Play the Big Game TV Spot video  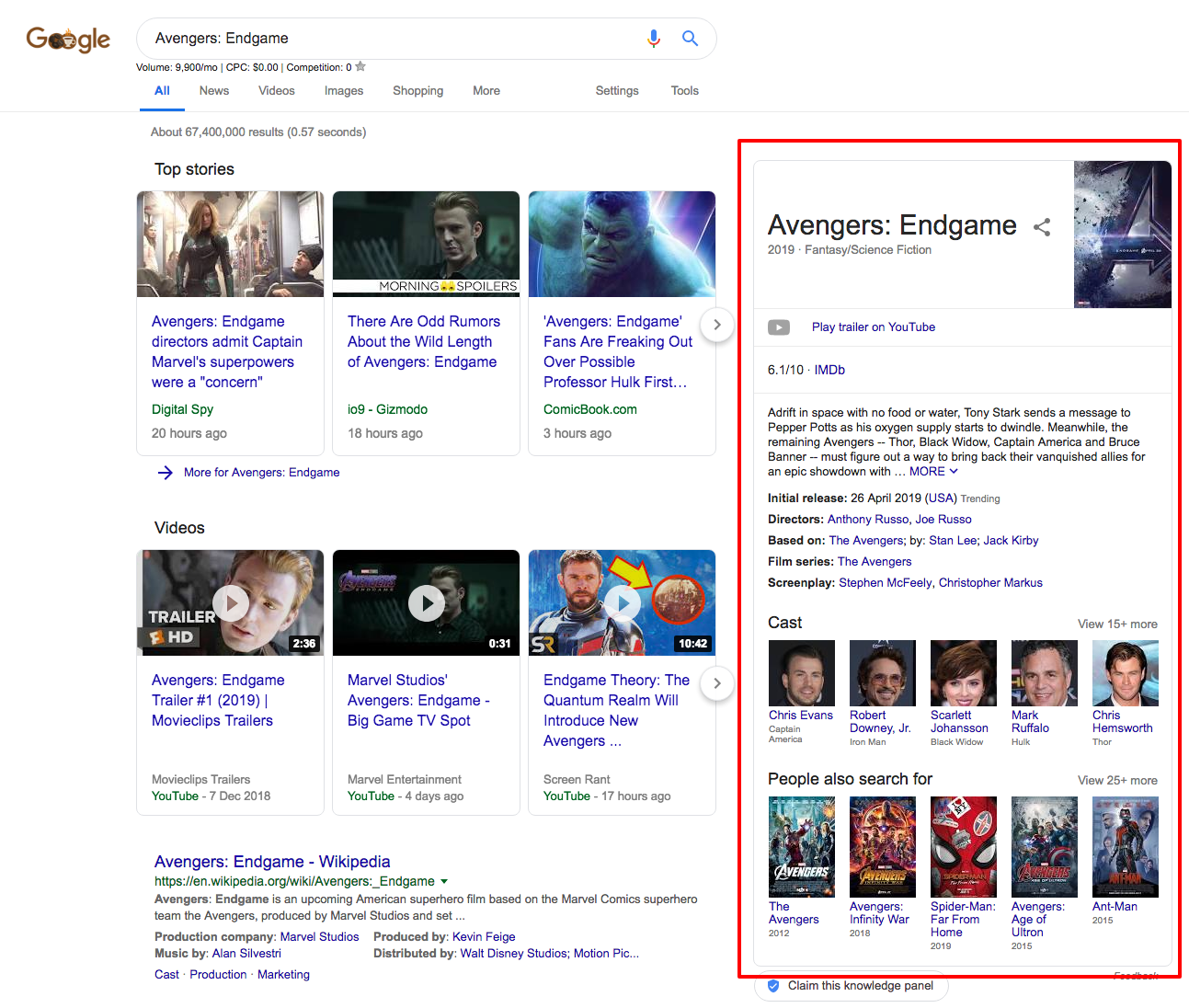click(427, 603)
